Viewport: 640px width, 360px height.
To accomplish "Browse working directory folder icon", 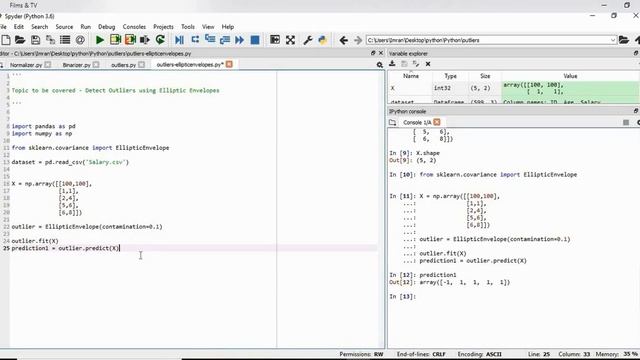I will click(624, 40).
